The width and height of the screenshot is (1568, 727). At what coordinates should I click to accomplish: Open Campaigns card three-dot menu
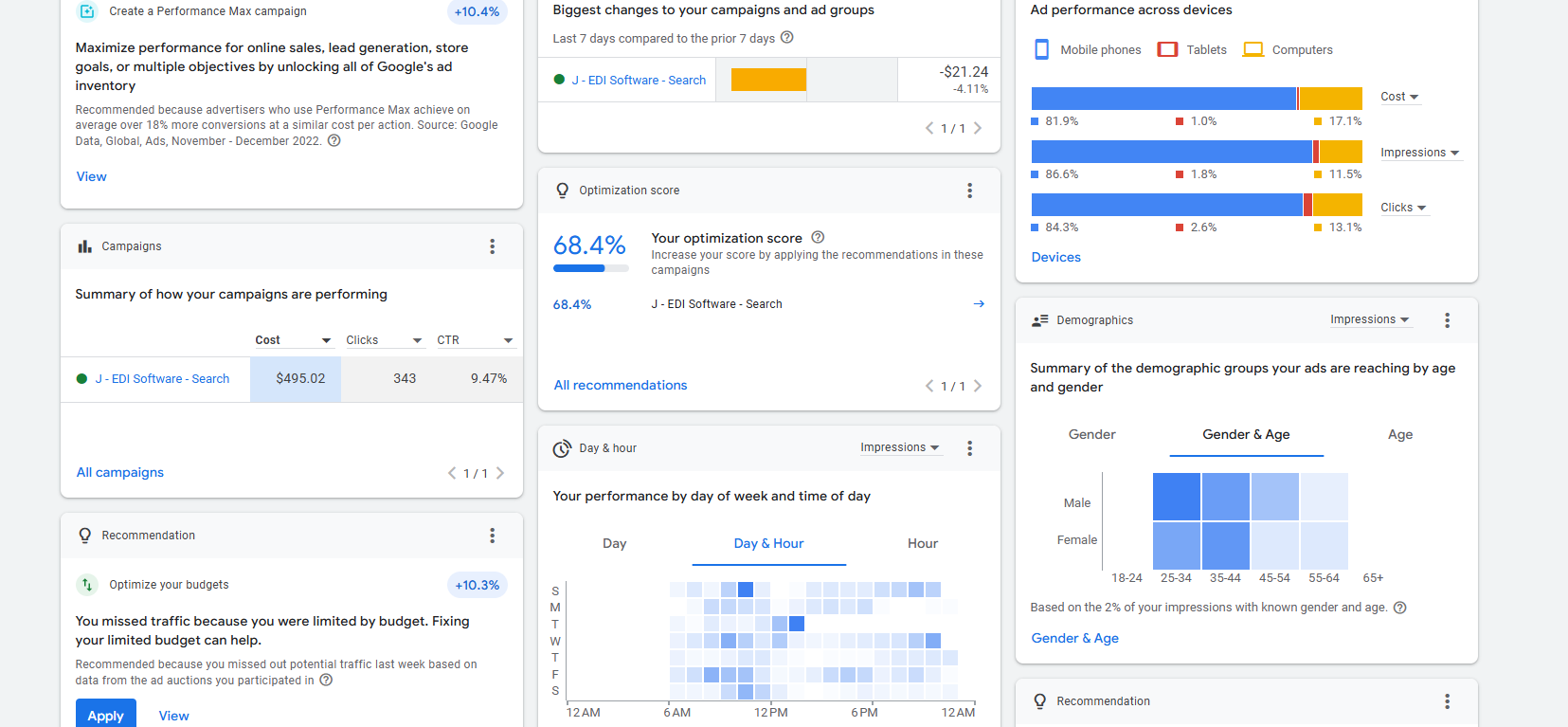pyautogui.click(x=492, y=246)
